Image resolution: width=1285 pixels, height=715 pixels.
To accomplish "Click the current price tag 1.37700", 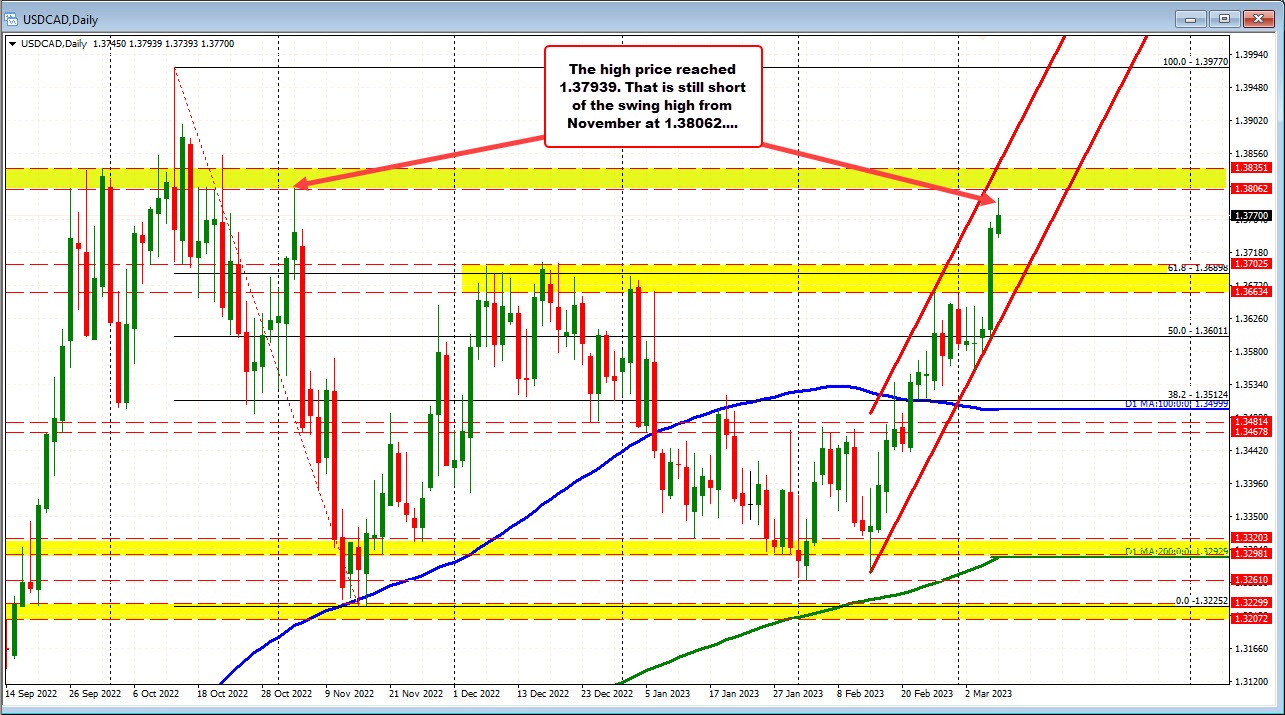I will coord(1250,215).
